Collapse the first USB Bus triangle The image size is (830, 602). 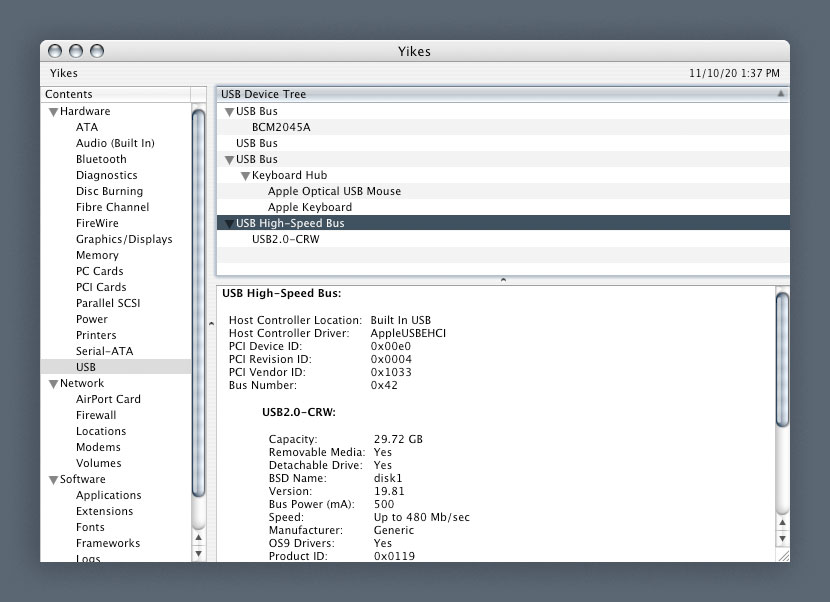coord(229,112)
